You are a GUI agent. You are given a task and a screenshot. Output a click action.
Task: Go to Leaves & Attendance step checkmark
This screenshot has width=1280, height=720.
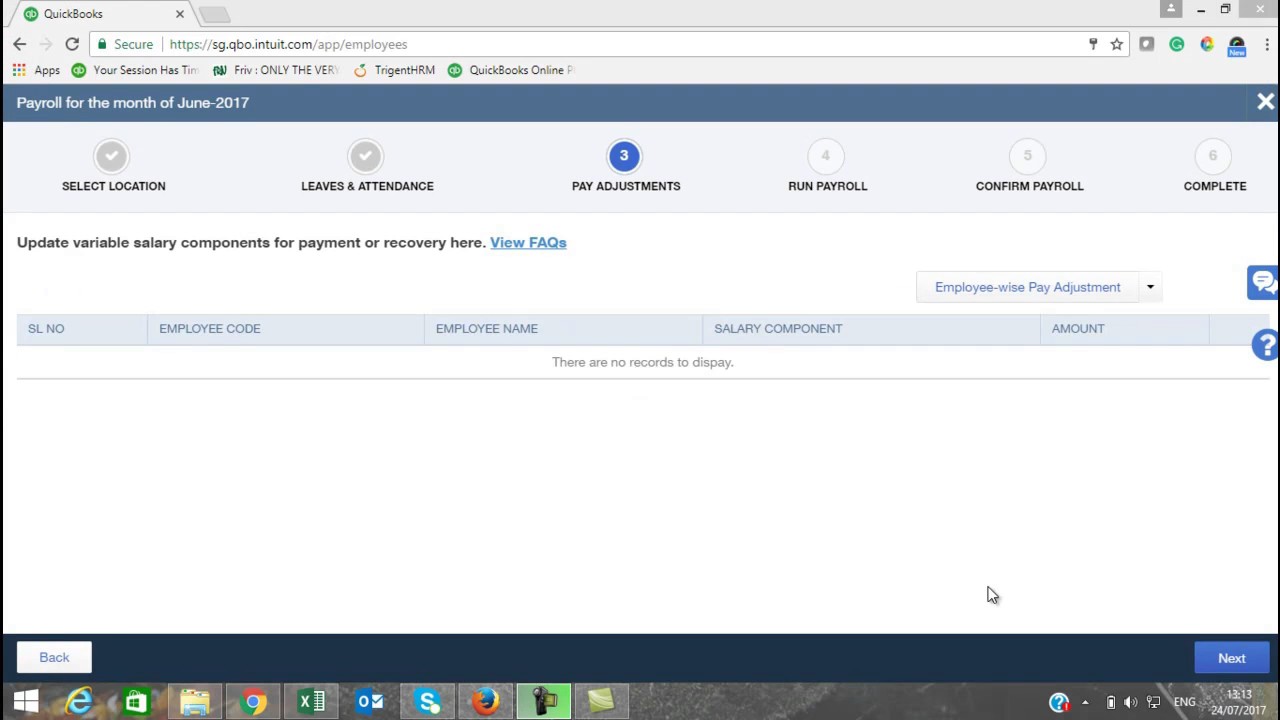point(366,156)
